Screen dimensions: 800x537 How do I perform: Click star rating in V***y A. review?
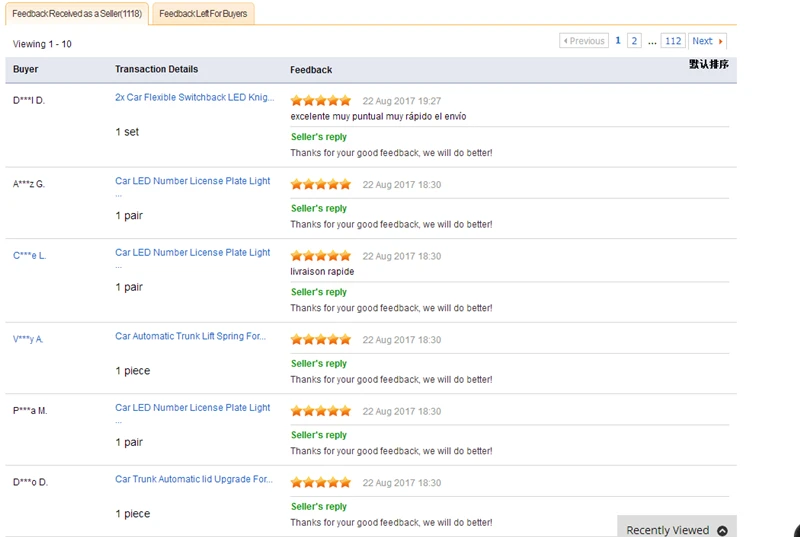click(321, 339)
